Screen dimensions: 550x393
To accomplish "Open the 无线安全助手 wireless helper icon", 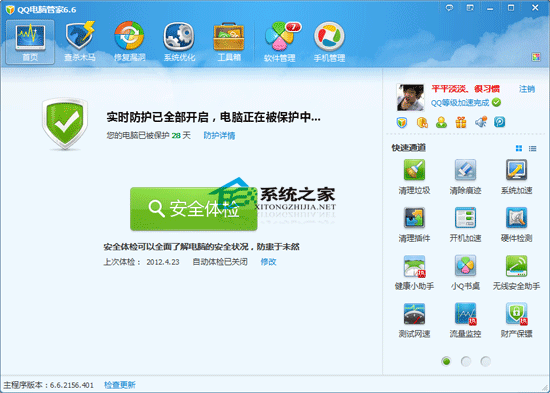I will point(516,266).
